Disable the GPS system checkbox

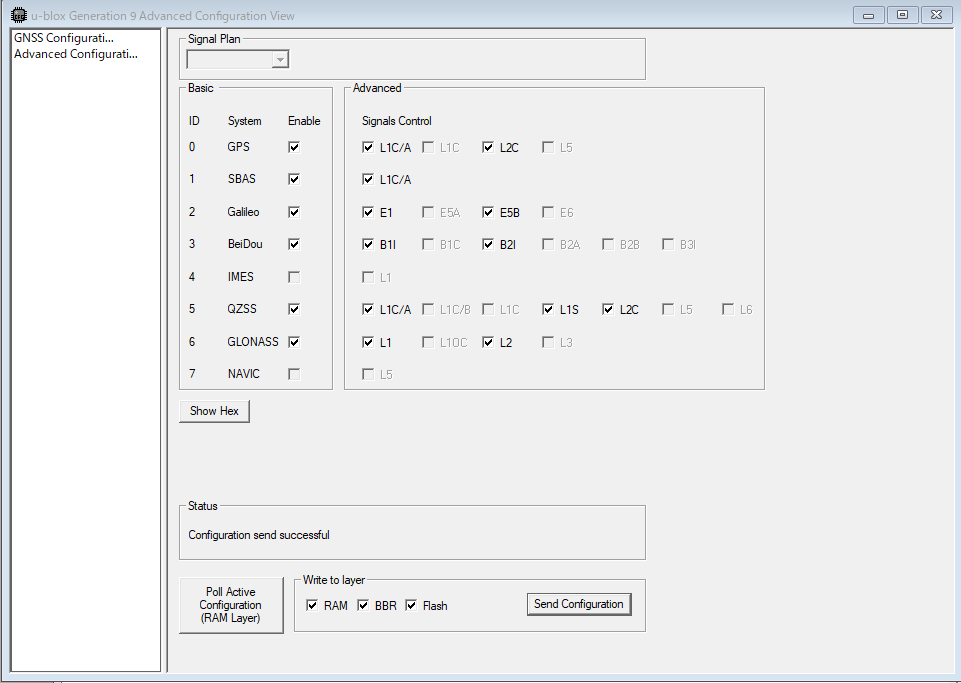point(294,147)
